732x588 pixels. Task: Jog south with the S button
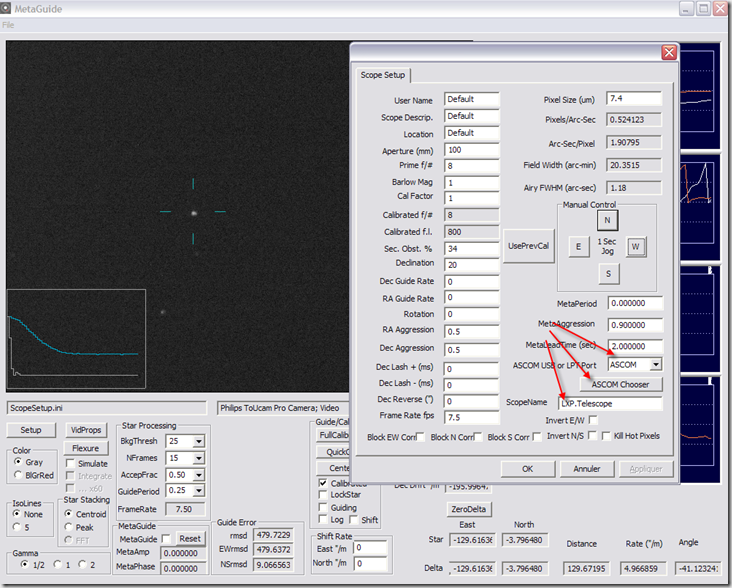608,274
